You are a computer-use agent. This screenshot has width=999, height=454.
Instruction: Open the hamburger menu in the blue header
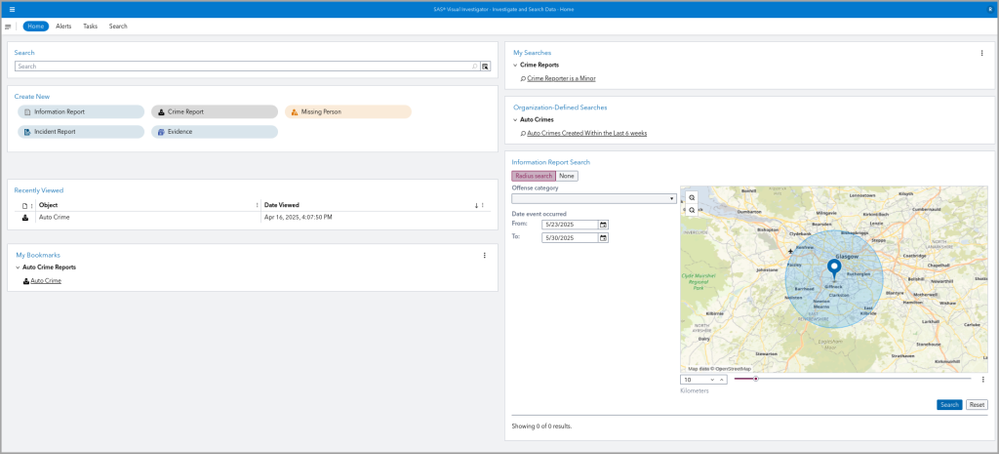12,9
